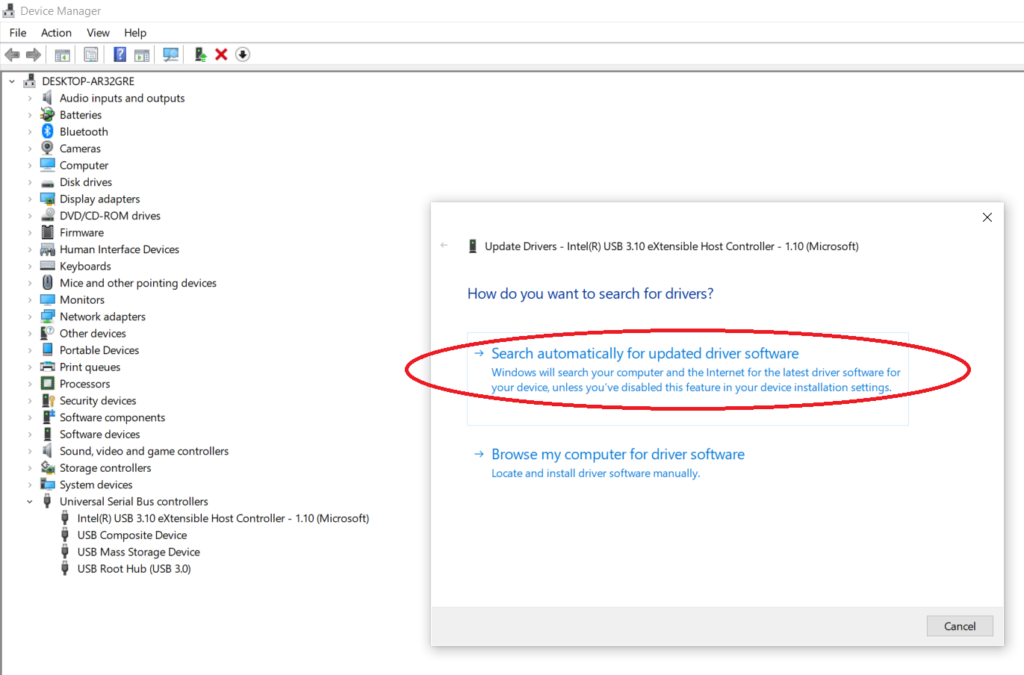Image resolution: width=1024 pixels, height=675 pixels.
Task: Open the File menu
Action: (x=17, y=33)
